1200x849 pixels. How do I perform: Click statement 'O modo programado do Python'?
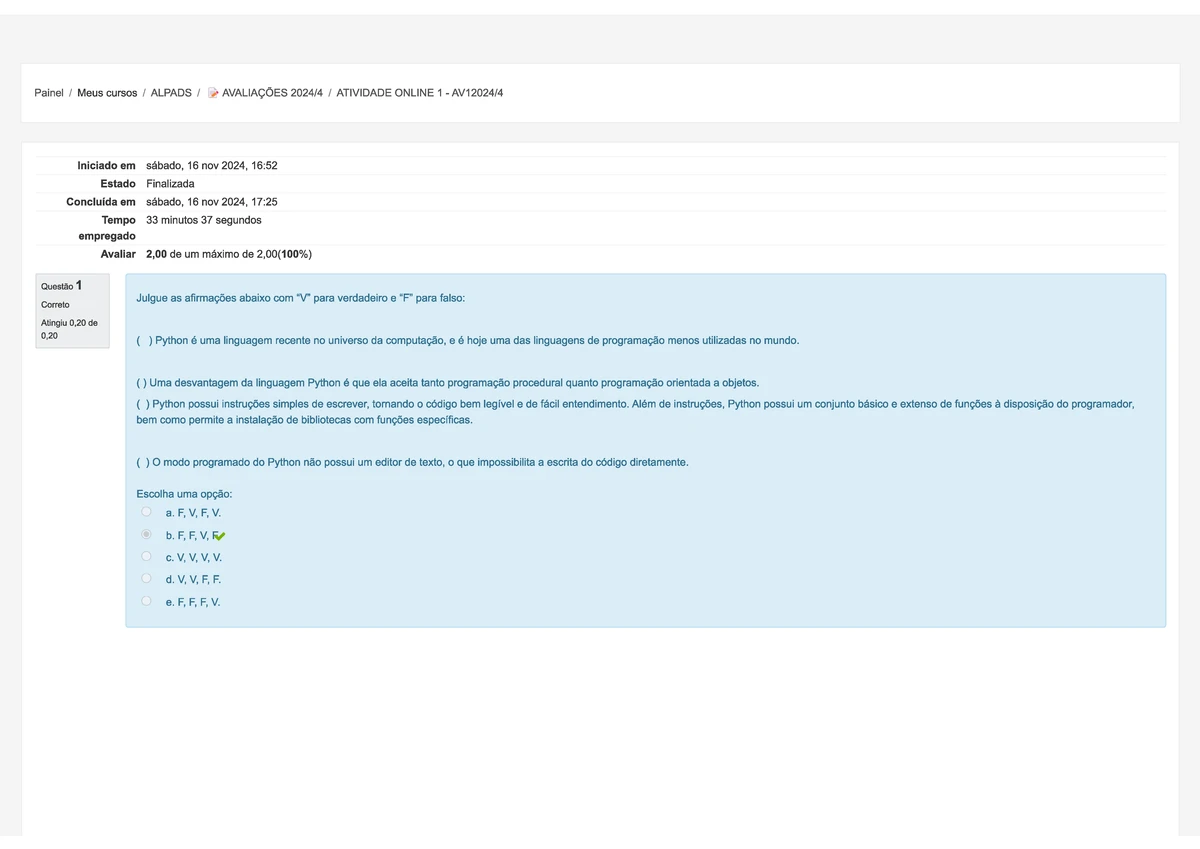tap(412, 462)
